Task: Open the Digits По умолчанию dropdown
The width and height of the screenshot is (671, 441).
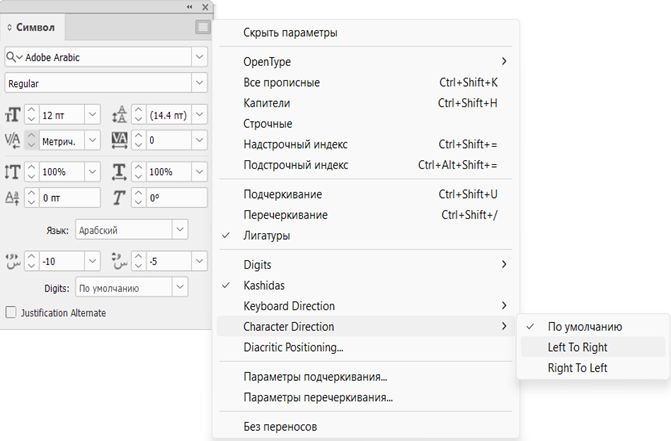Action: (x=180, y=287)
